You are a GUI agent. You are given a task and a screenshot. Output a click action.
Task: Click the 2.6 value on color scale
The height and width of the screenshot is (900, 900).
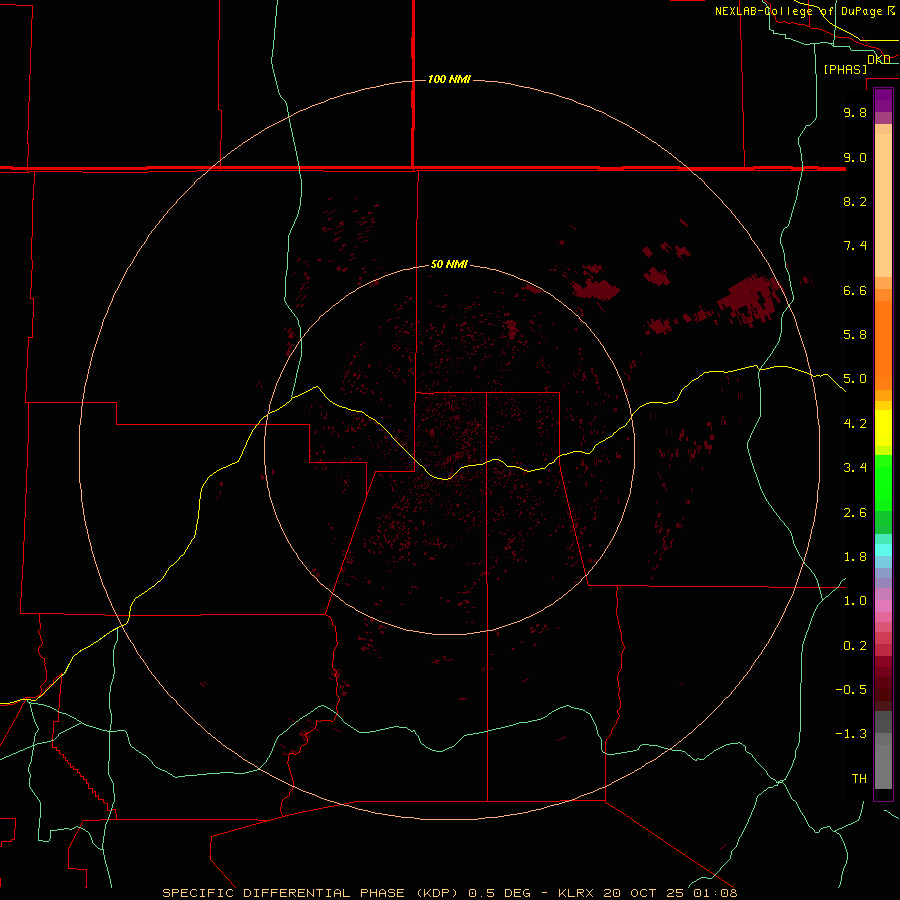tap(855, 513)
